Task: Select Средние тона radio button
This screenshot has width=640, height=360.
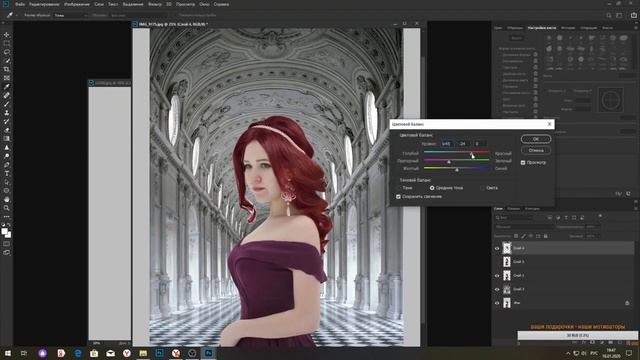Action: tap(432, 188)
